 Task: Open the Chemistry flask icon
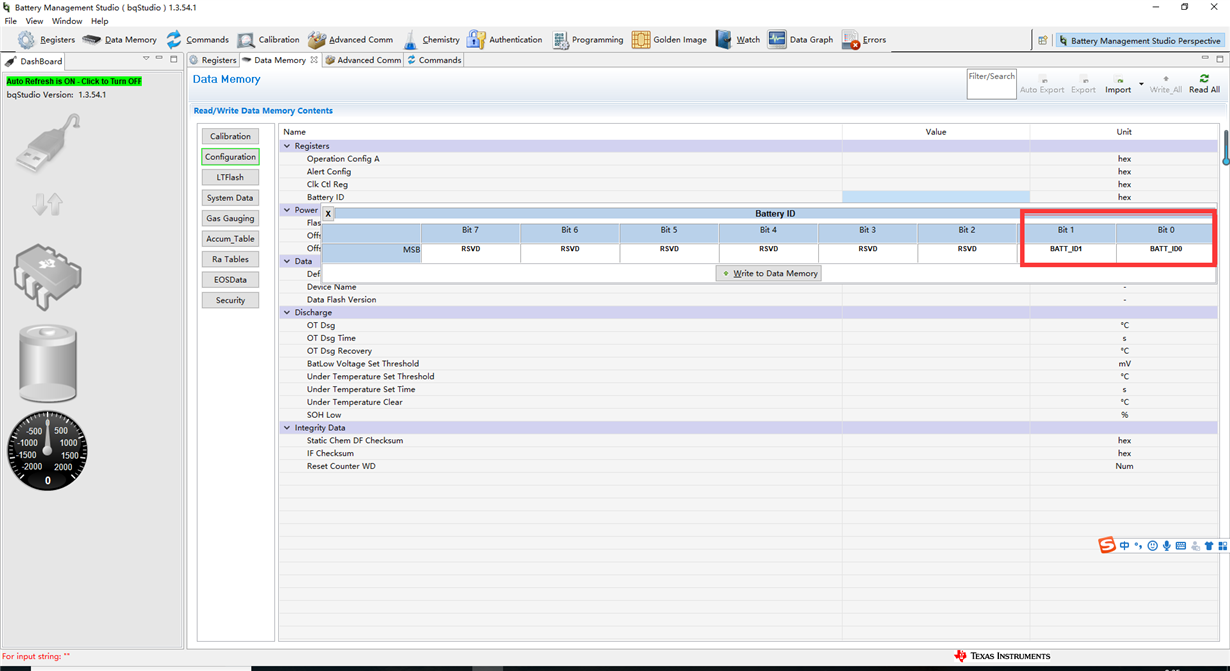coord(411,40)
